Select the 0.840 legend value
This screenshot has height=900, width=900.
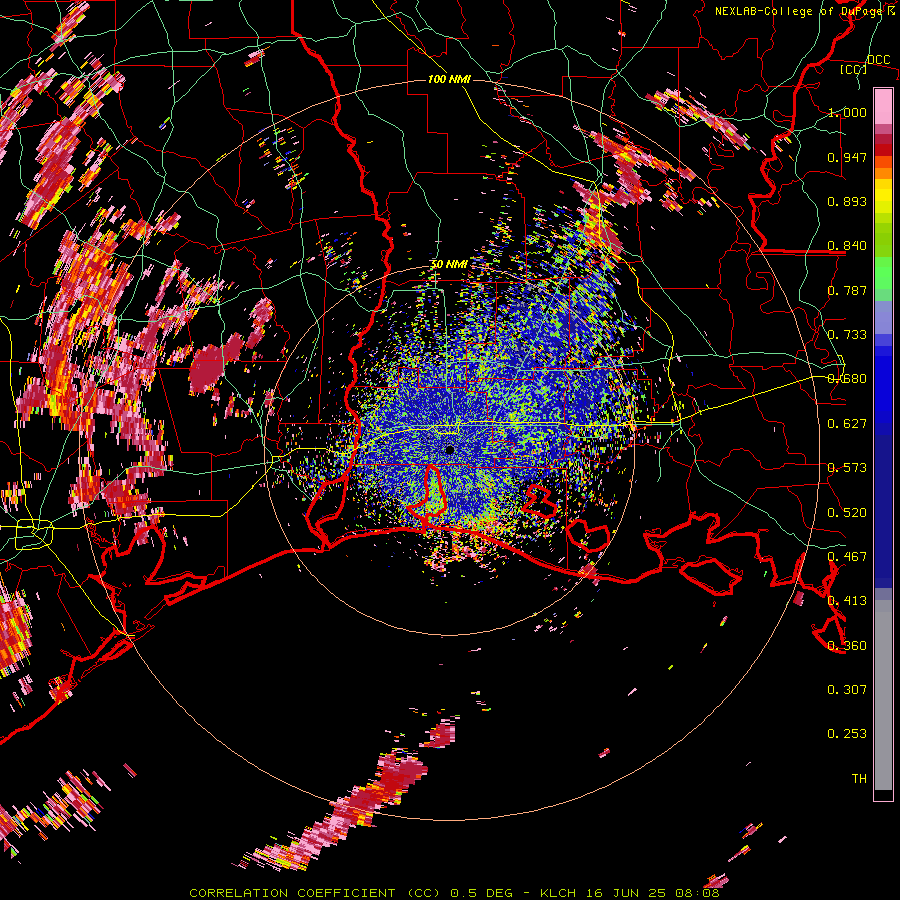[847, 246]
